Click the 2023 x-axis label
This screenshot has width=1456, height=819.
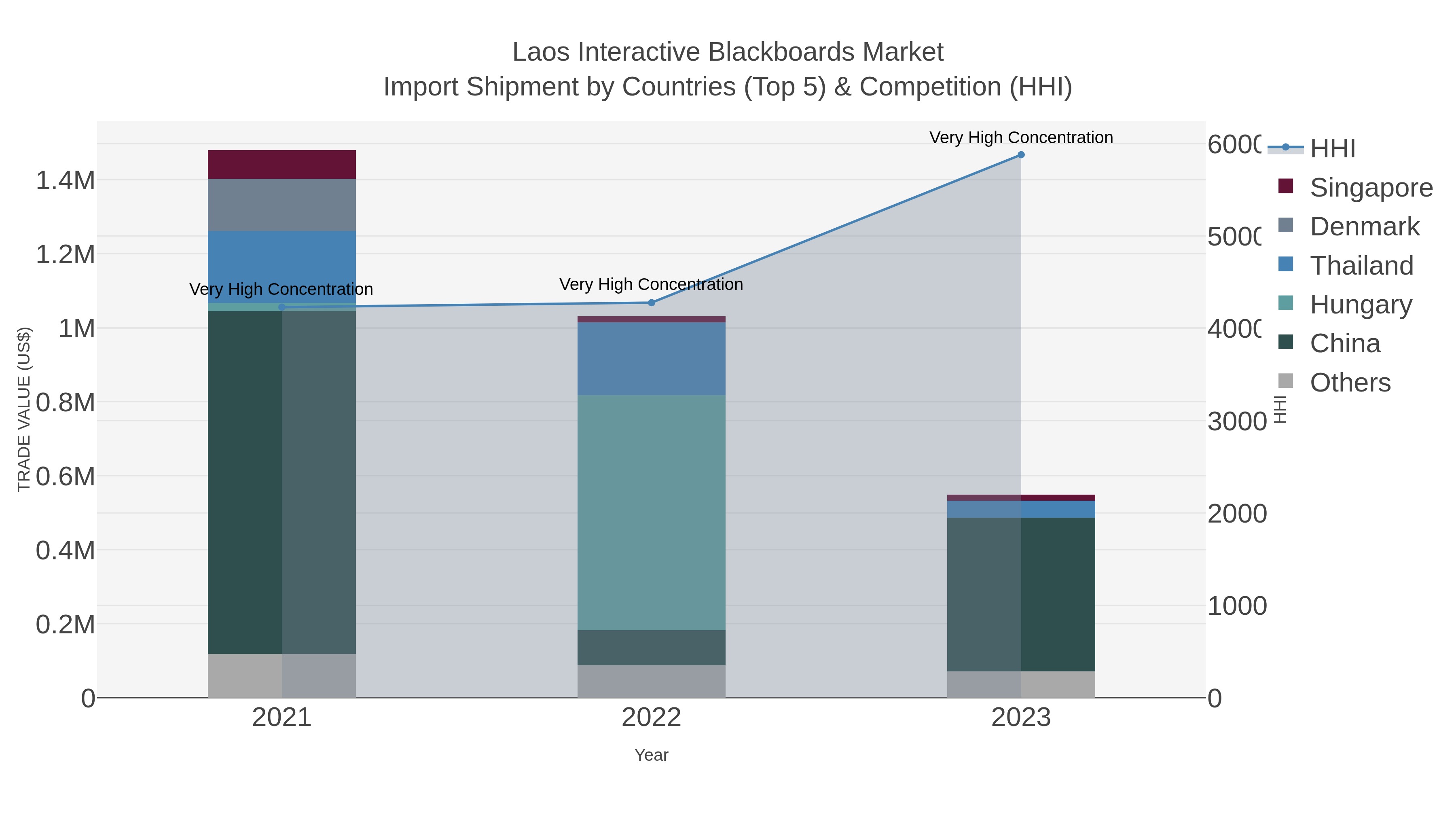tap(1021, 718)
